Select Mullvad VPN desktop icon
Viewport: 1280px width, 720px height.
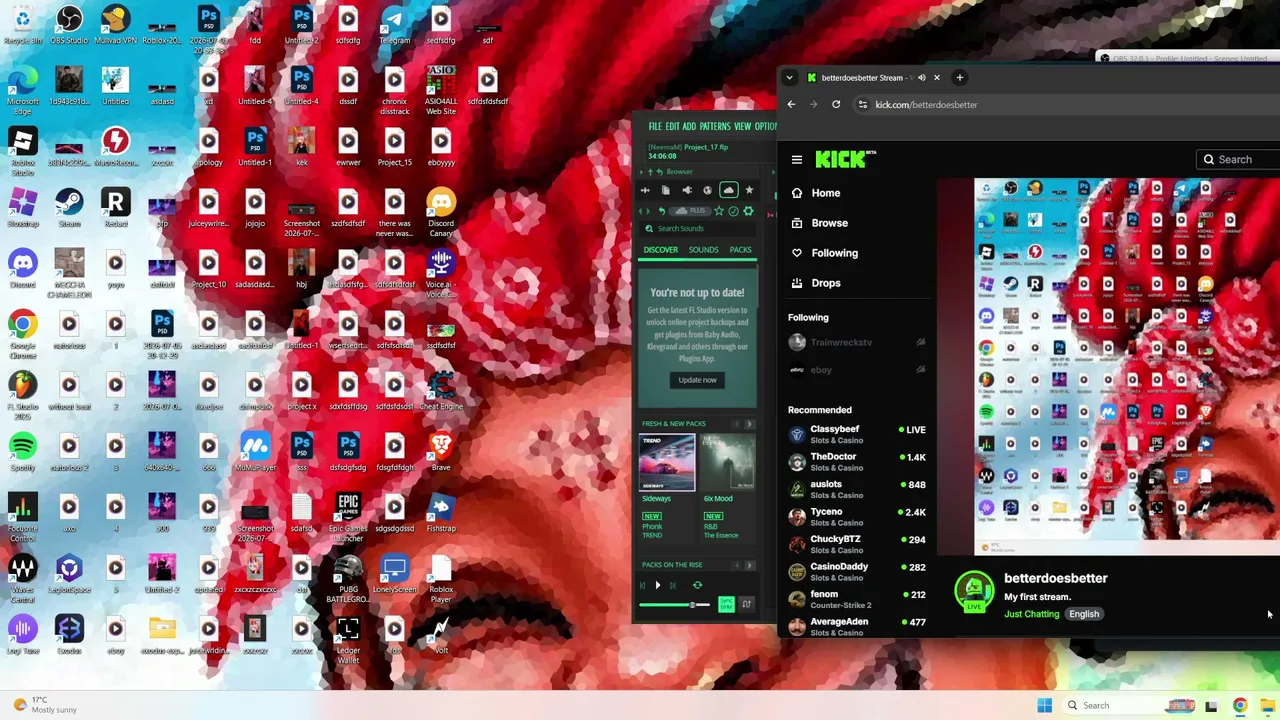pyautogui.click(x=115, y=26)
